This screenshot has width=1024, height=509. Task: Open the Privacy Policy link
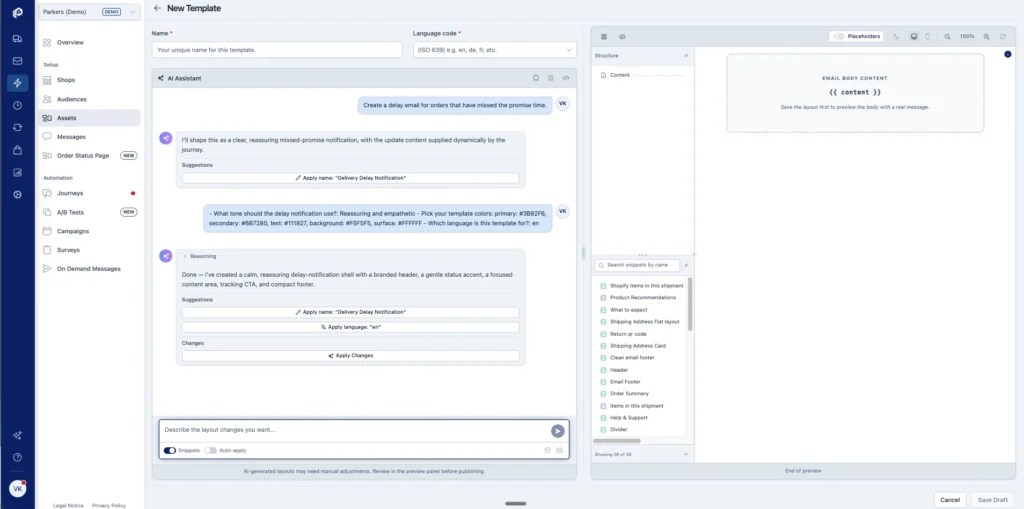click(109, 506)
